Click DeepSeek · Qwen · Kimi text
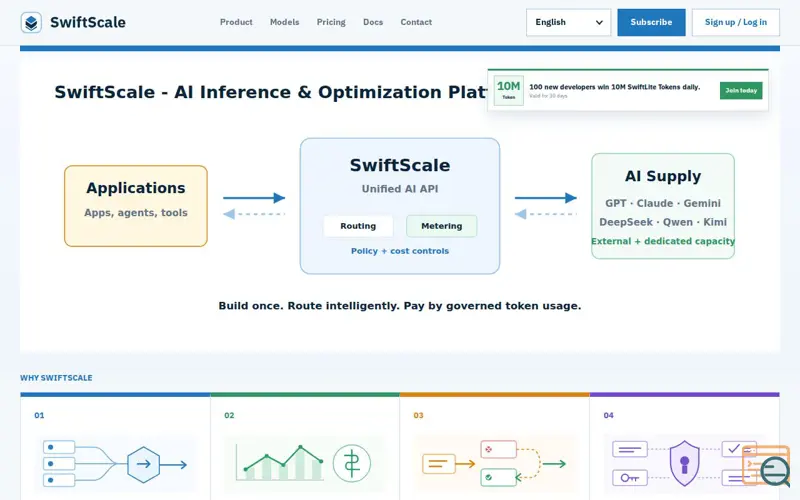Screen dimensions: 800x500 tap(663, 222)
